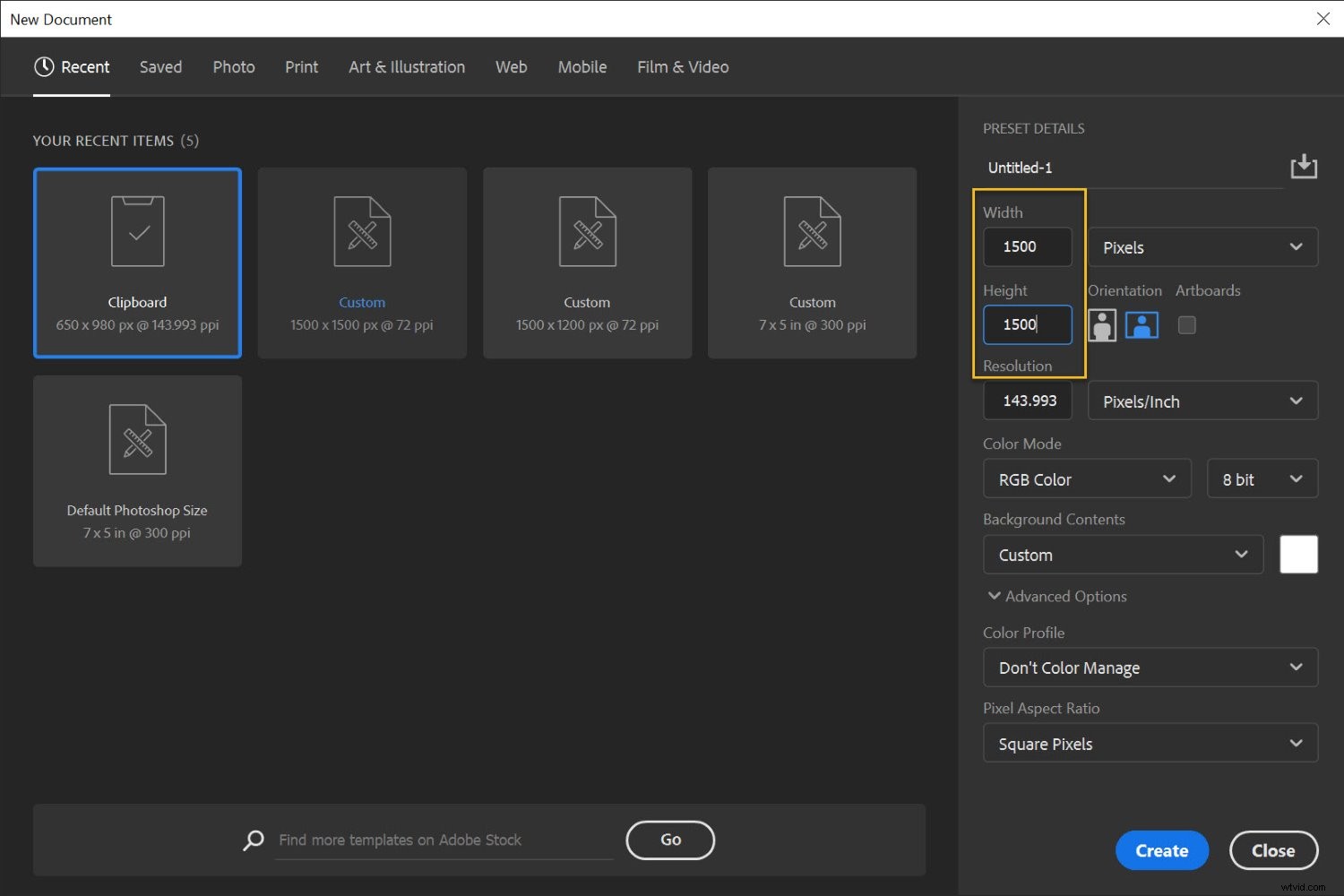
Task: Pick the Custom 7 x 5 in preset
Action: (812, 263)
